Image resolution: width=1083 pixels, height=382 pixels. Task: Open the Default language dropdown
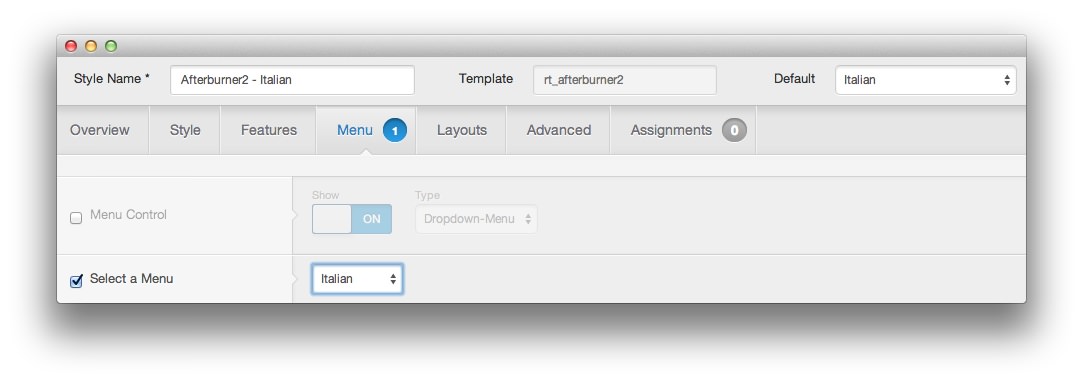coord(926,79)
